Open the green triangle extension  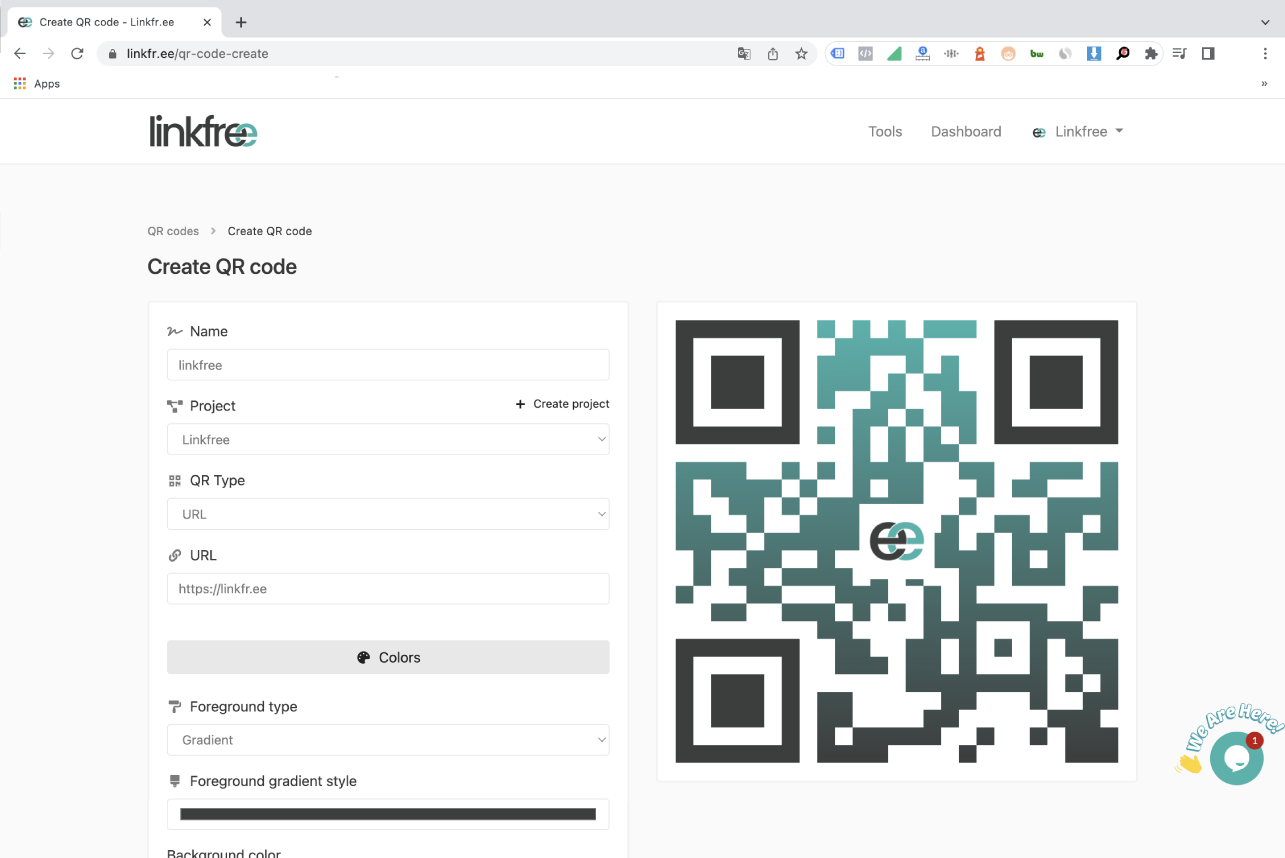coord(894,54)
